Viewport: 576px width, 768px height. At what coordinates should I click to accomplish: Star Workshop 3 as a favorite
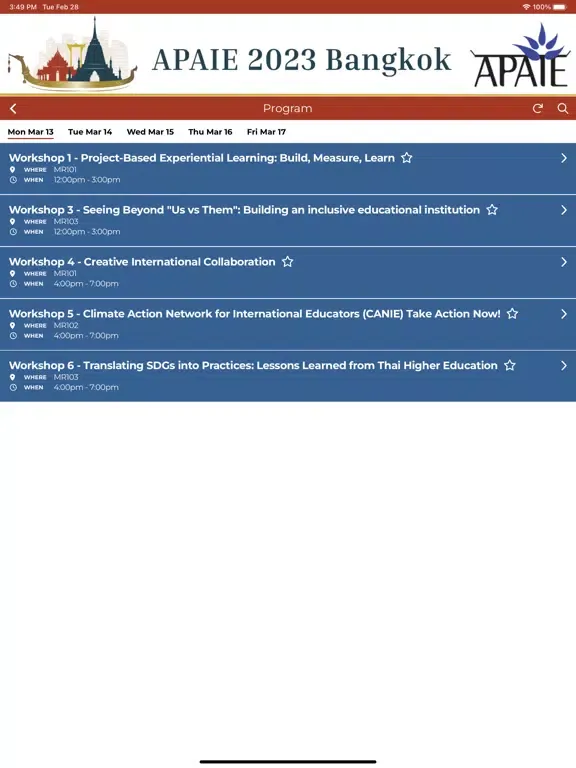492,210
